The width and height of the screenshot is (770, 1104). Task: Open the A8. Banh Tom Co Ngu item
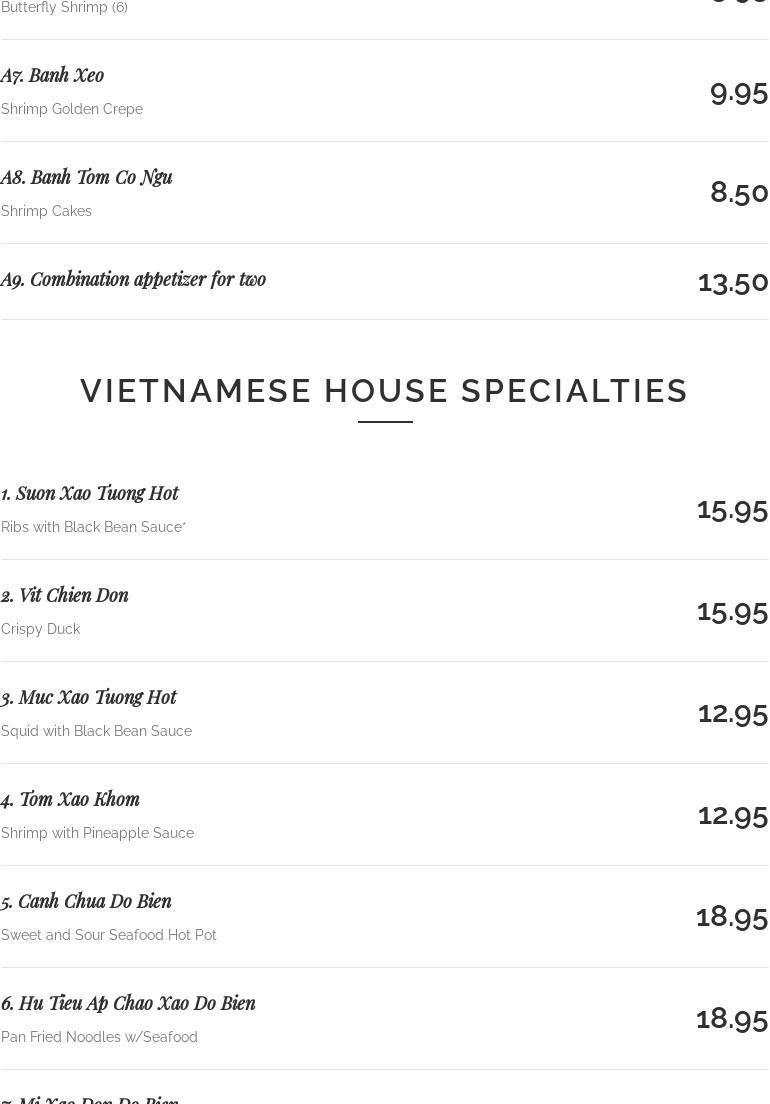pyautogui.click(x=87, y=177)
